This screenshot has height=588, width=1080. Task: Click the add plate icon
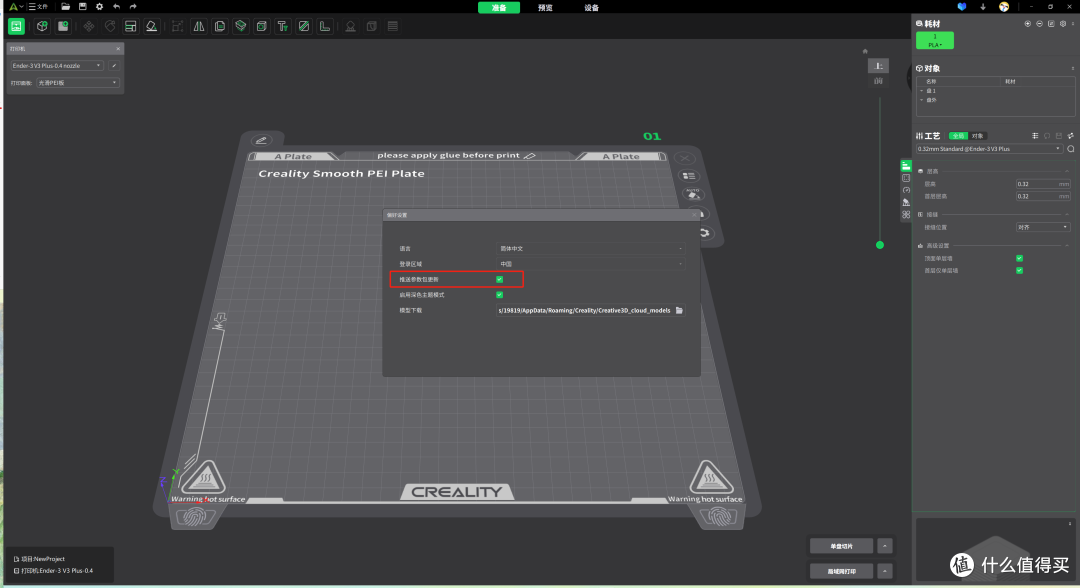pos(63,26)
